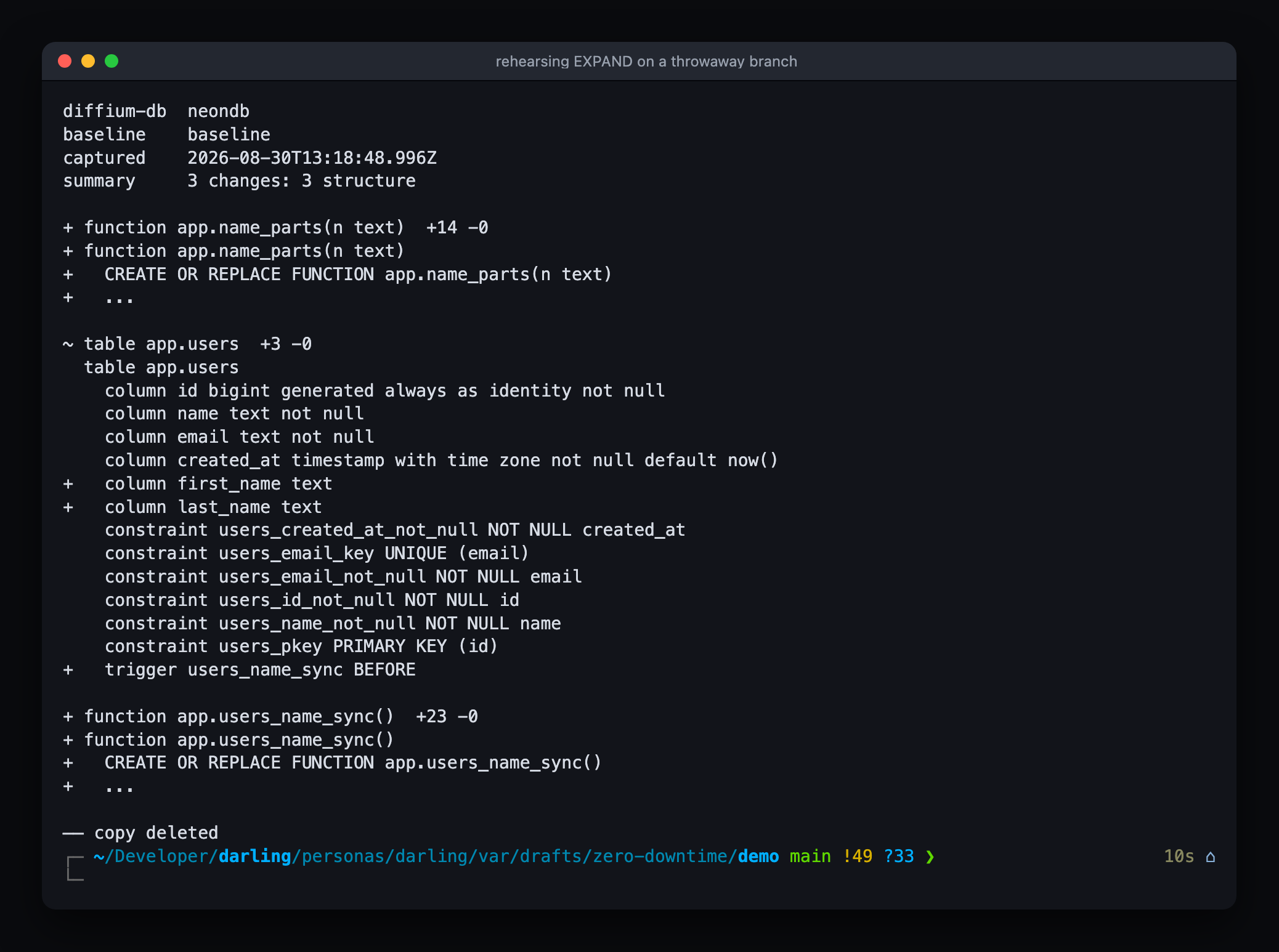The width and height of the screenshot is (1279, 952).
Task: Click the bold 'darling' path segment
Action: (255, 857)
